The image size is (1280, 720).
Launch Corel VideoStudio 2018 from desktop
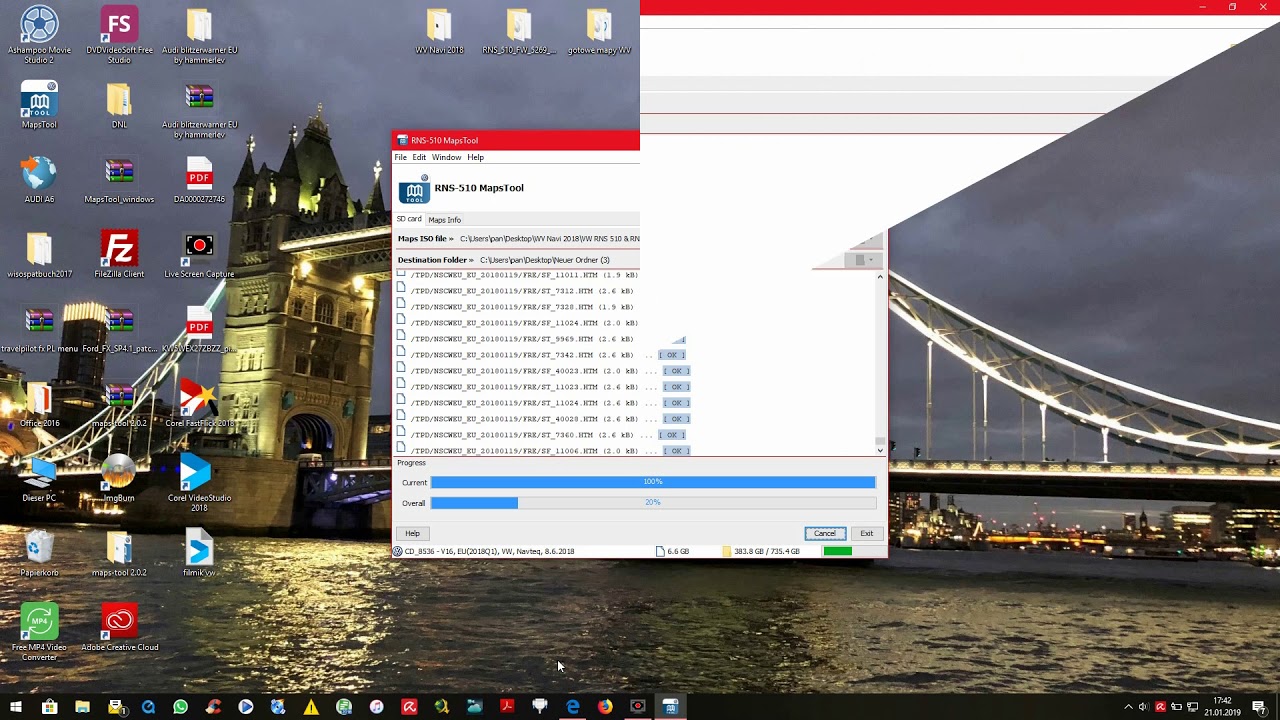(199, 483)
